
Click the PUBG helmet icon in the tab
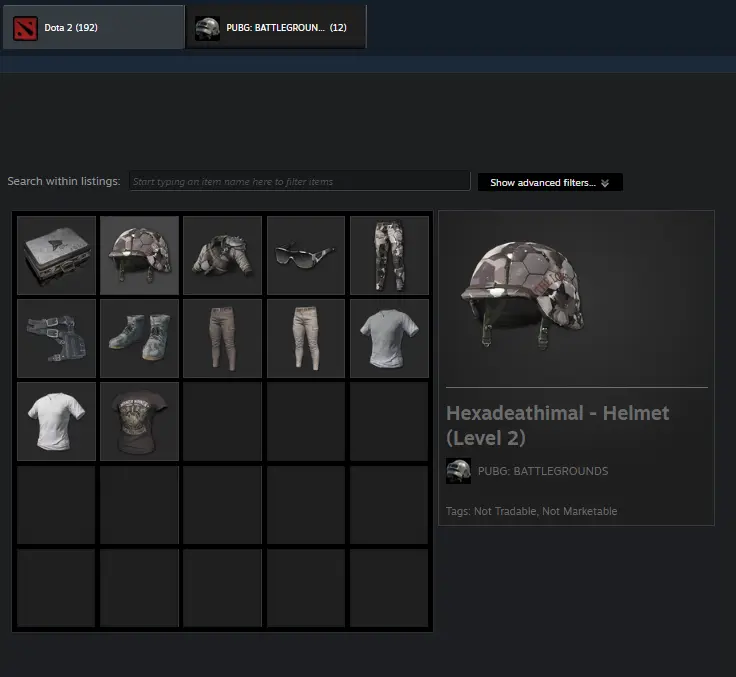(x=207, y=28)
